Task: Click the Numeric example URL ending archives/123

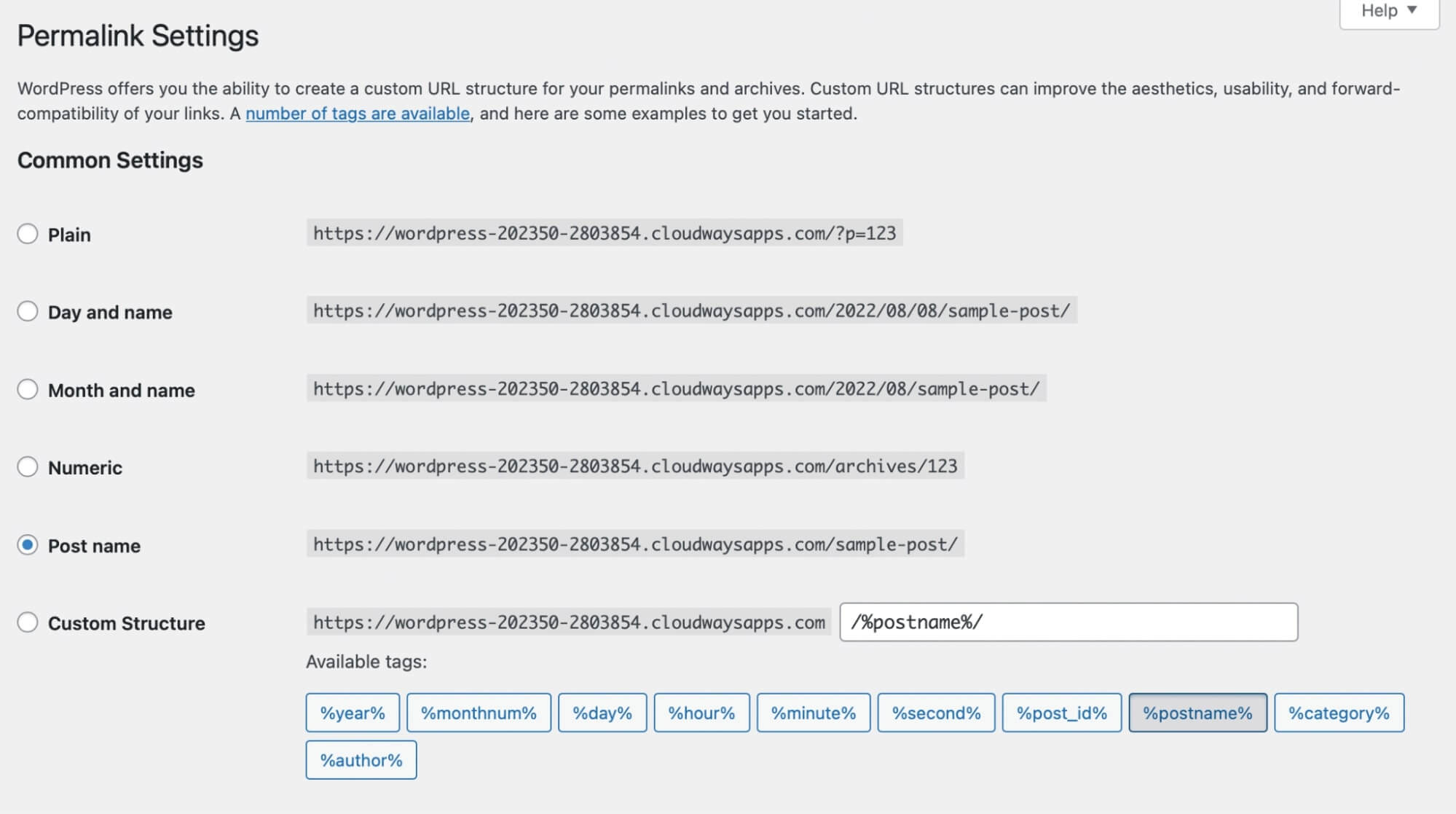Action: point(635,466)
